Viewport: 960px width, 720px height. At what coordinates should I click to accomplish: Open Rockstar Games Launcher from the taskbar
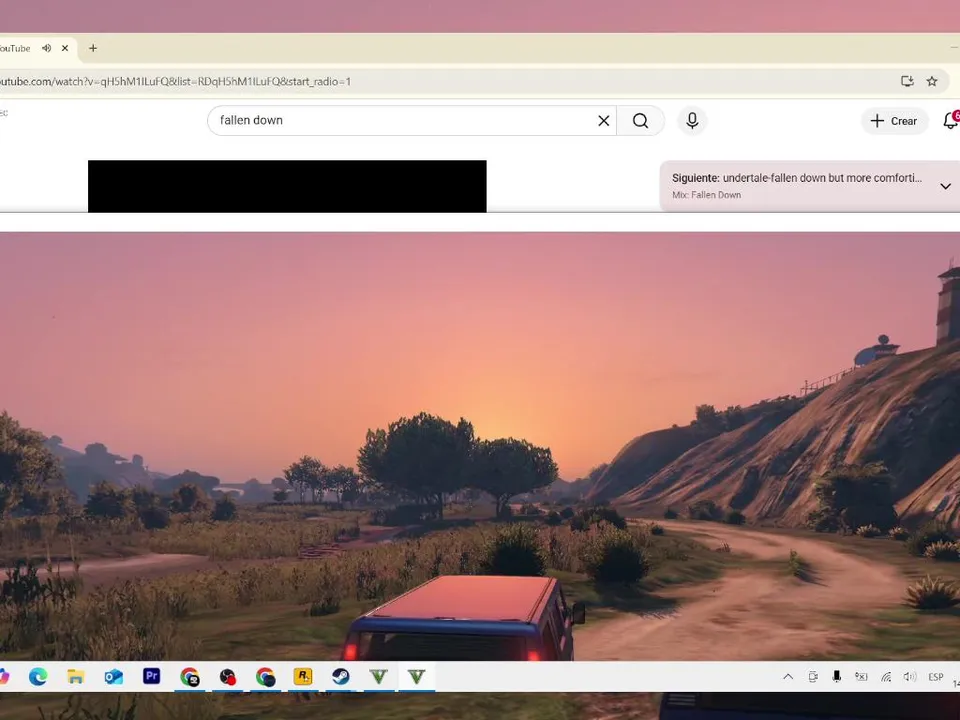303,677
